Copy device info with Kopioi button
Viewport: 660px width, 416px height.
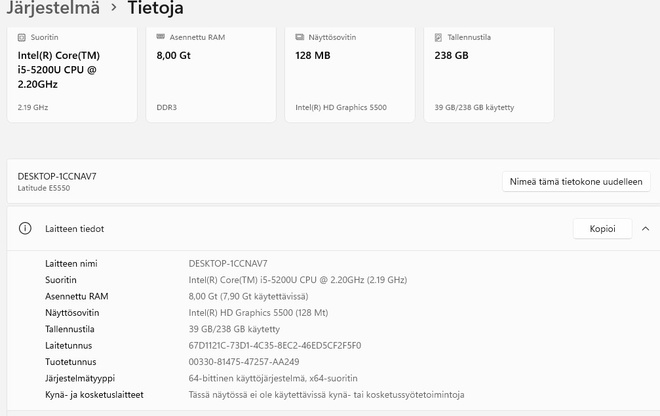602,229
